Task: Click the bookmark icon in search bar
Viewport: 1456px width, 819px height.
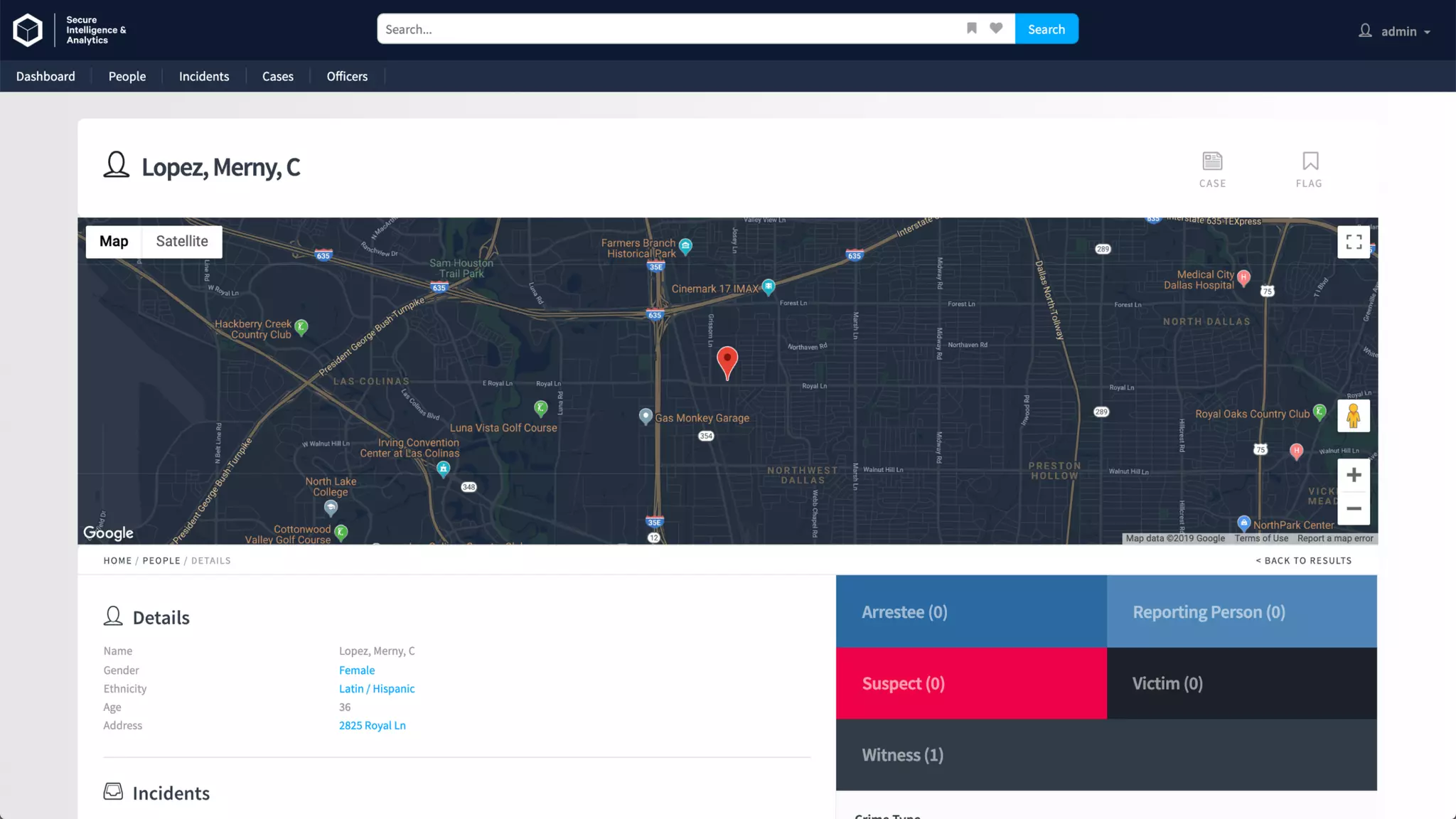Action: [x=971, y=28]
